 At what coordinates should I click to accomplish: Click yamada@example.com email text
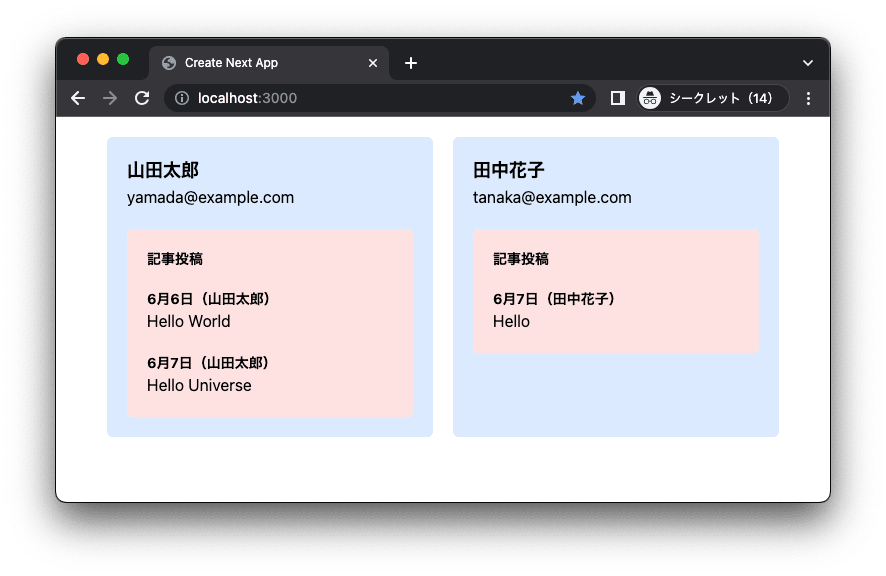click(x=210, y=197)
